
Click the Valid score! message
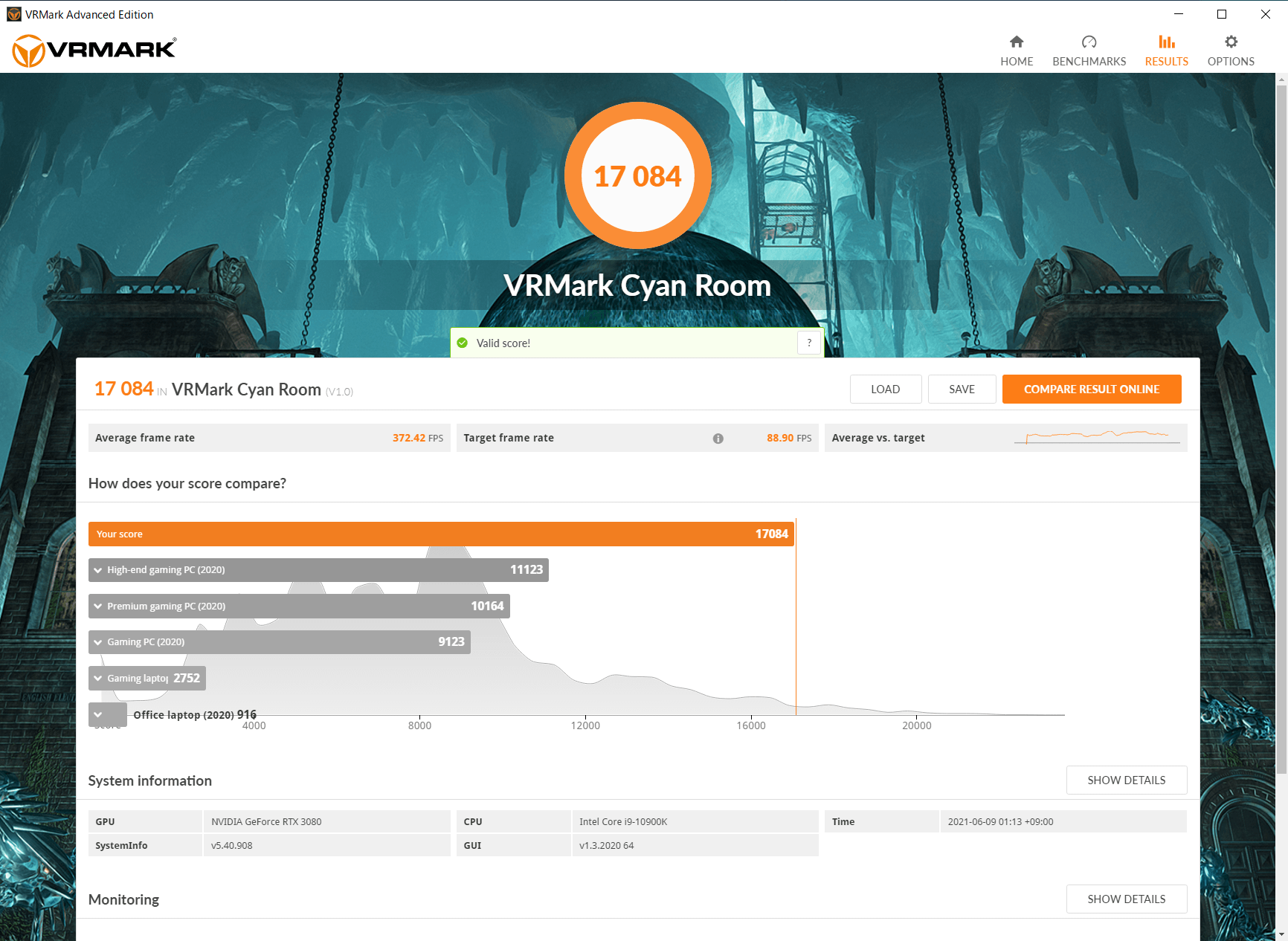click(503, 343)
